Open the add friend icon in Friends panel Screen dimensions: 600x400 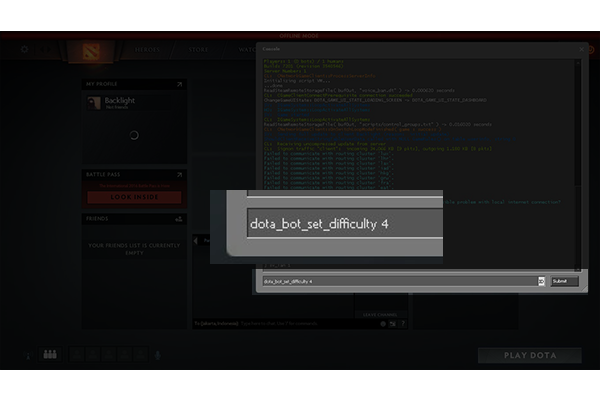[179, 219]
